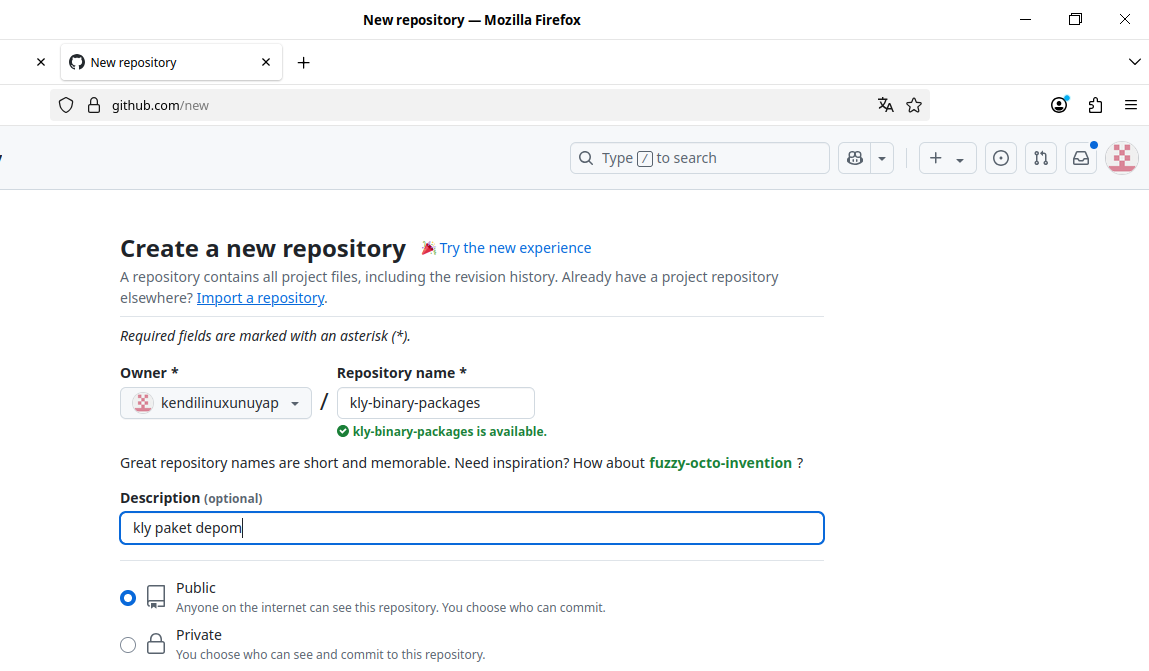This screenshot has height=671, width=1149.
Task: Open Pull requests icon in header
Action: [1041, 158]
